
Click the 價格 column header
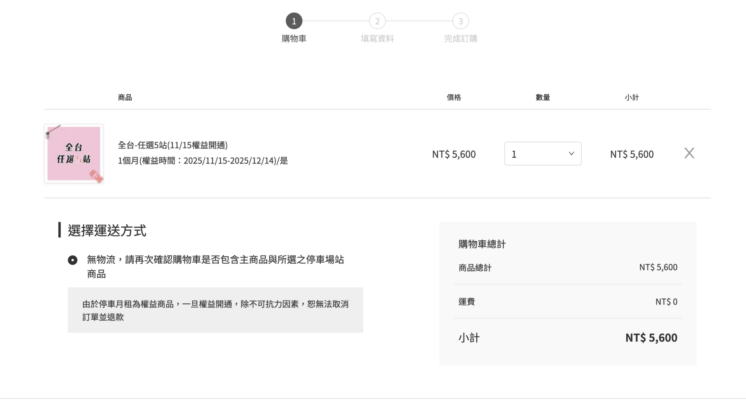tap(453, 97)
